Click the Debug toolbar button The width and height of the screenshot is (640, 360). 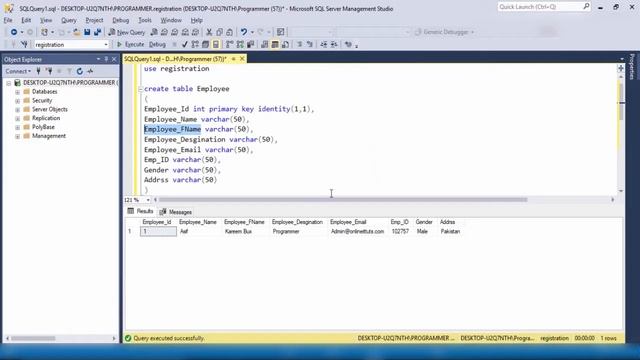click(x=157, y=44)
